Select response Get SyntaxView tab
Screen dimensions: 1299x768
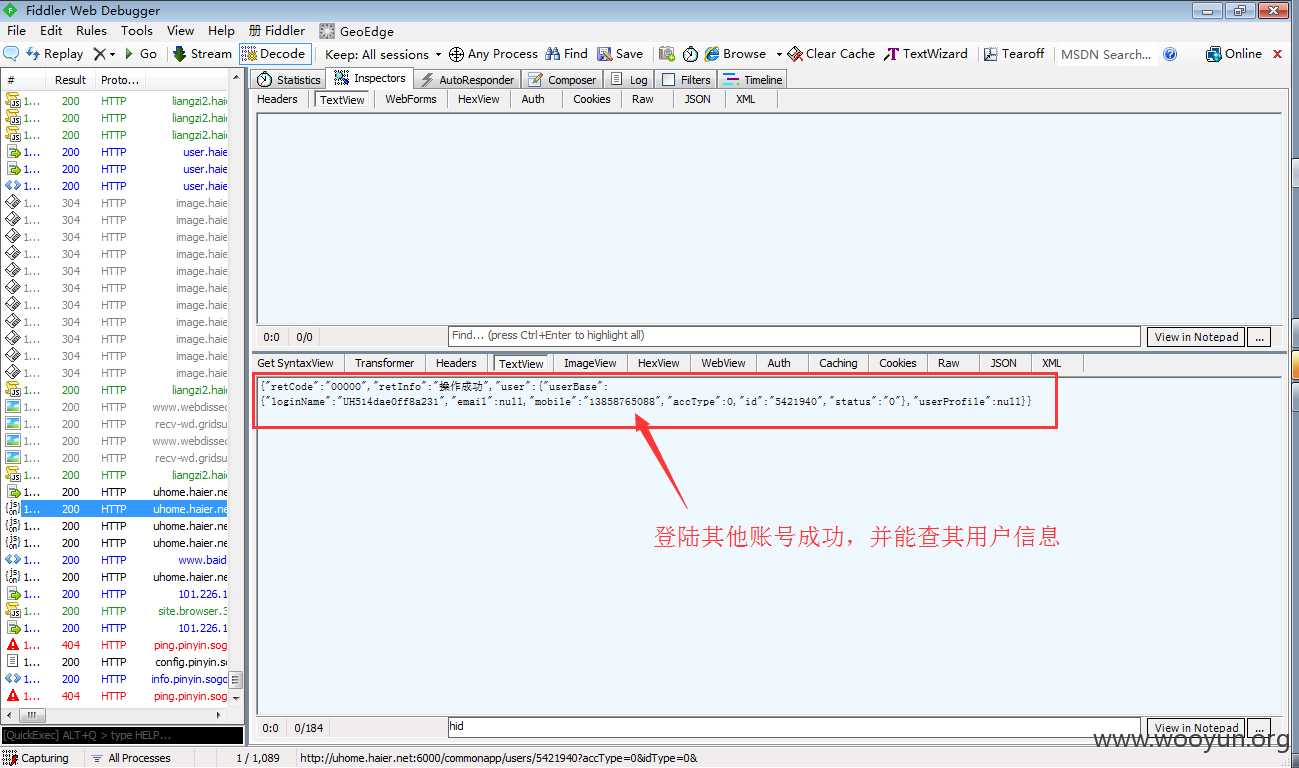[x=295, y=363]
